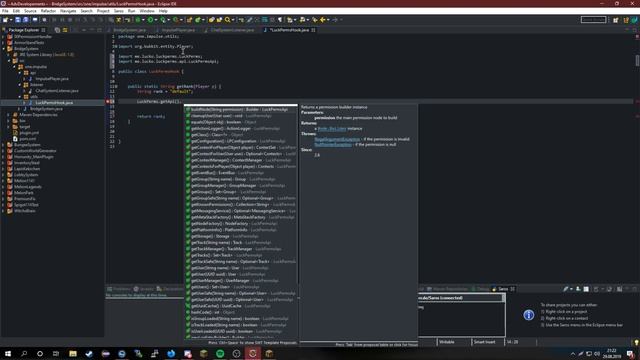Choose getUser(UUID uuid) proposal
Image resolution: width=640 pixels, height=360 pixels.
point(240,274)
